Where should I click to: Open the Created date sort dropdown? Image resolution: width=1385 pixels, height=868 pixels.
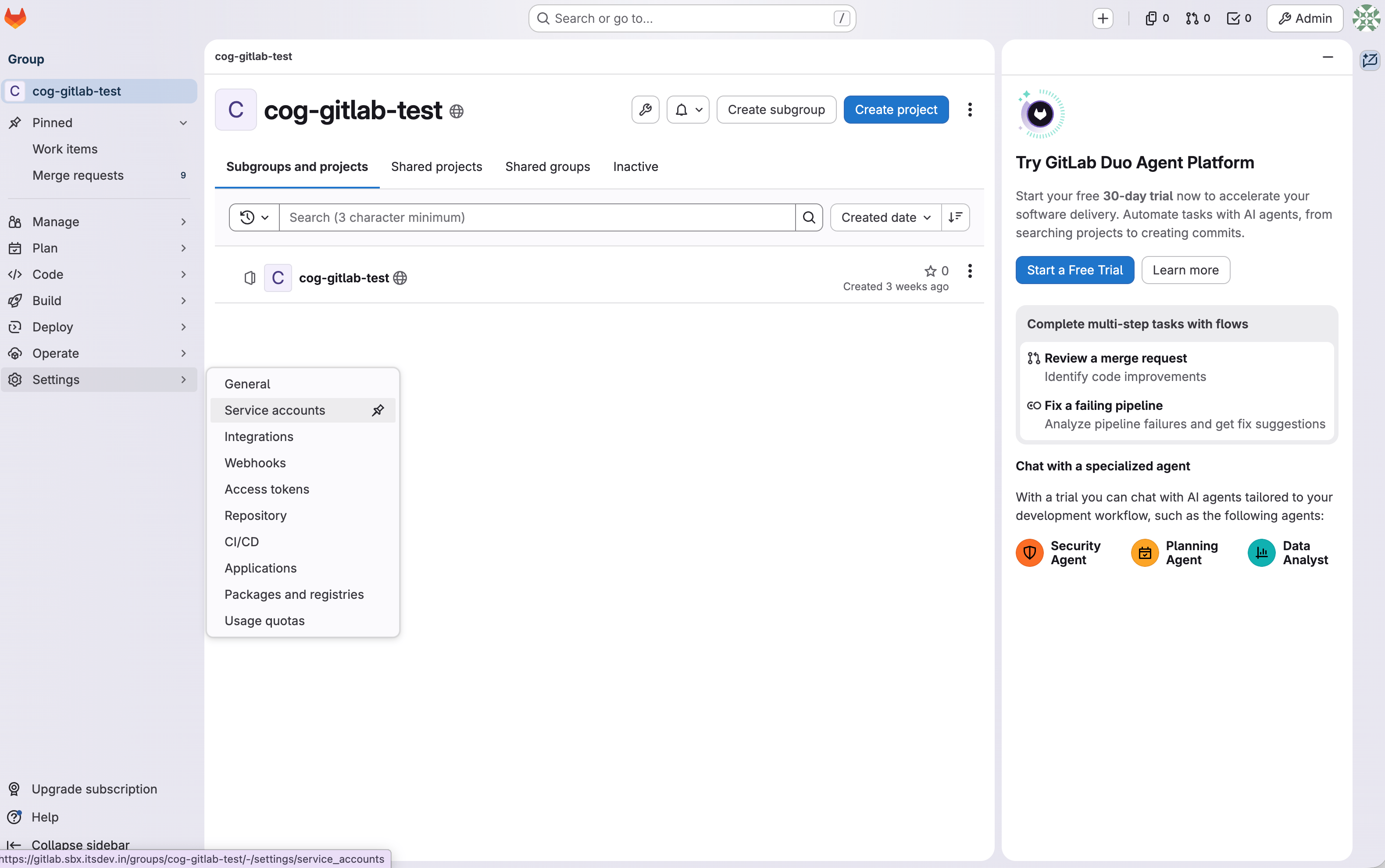coord(885,217)
